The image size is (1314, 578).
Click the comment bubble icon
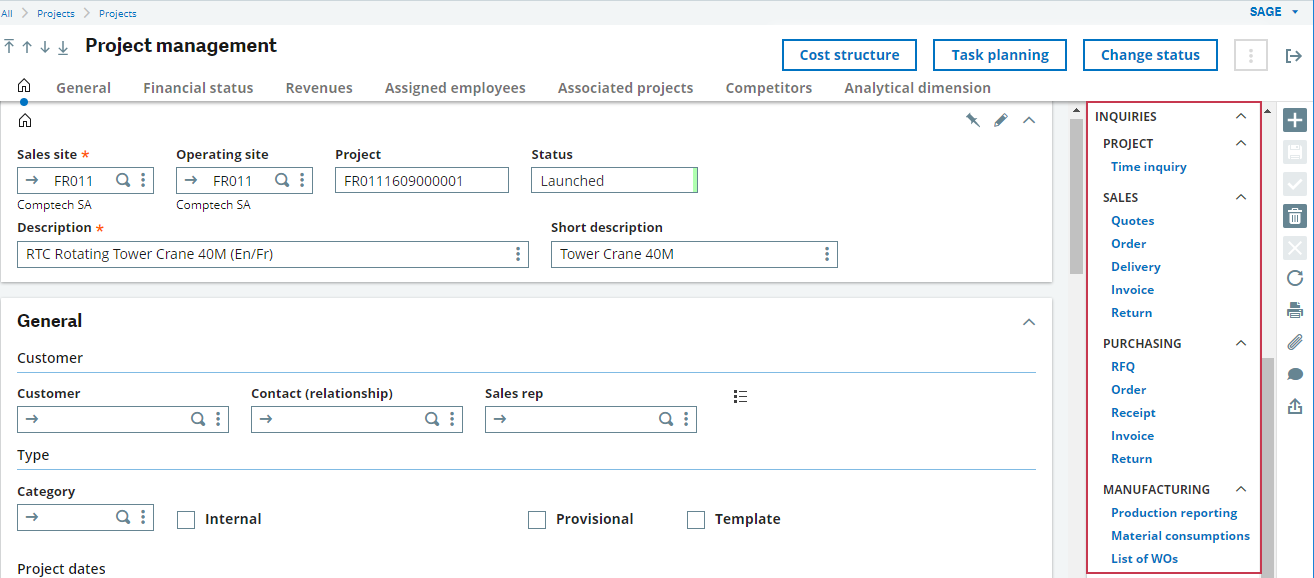(x=1295, y=374)
